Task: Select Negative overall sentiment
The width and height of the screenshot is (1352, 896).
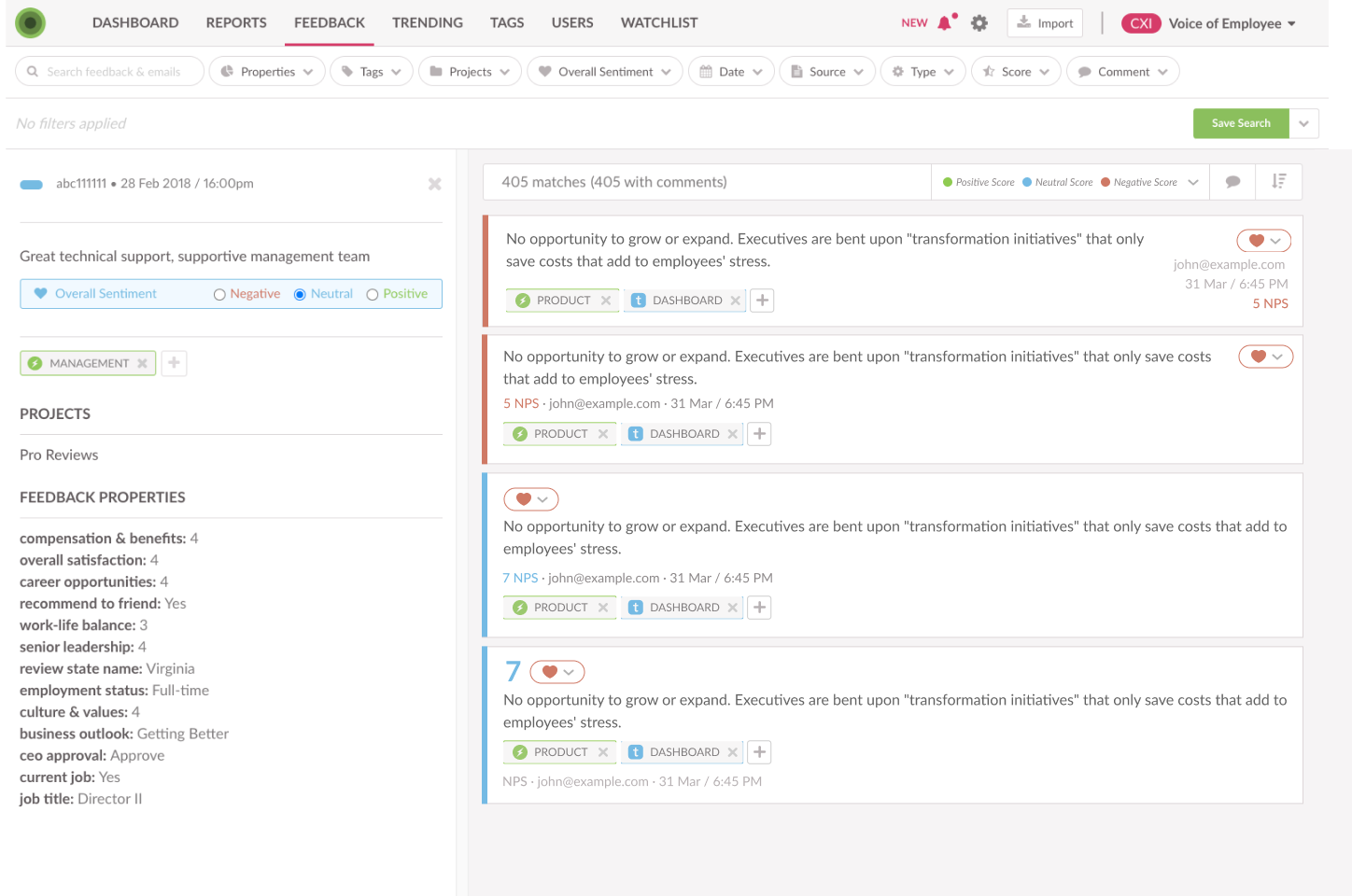Action: coord(219,295)
